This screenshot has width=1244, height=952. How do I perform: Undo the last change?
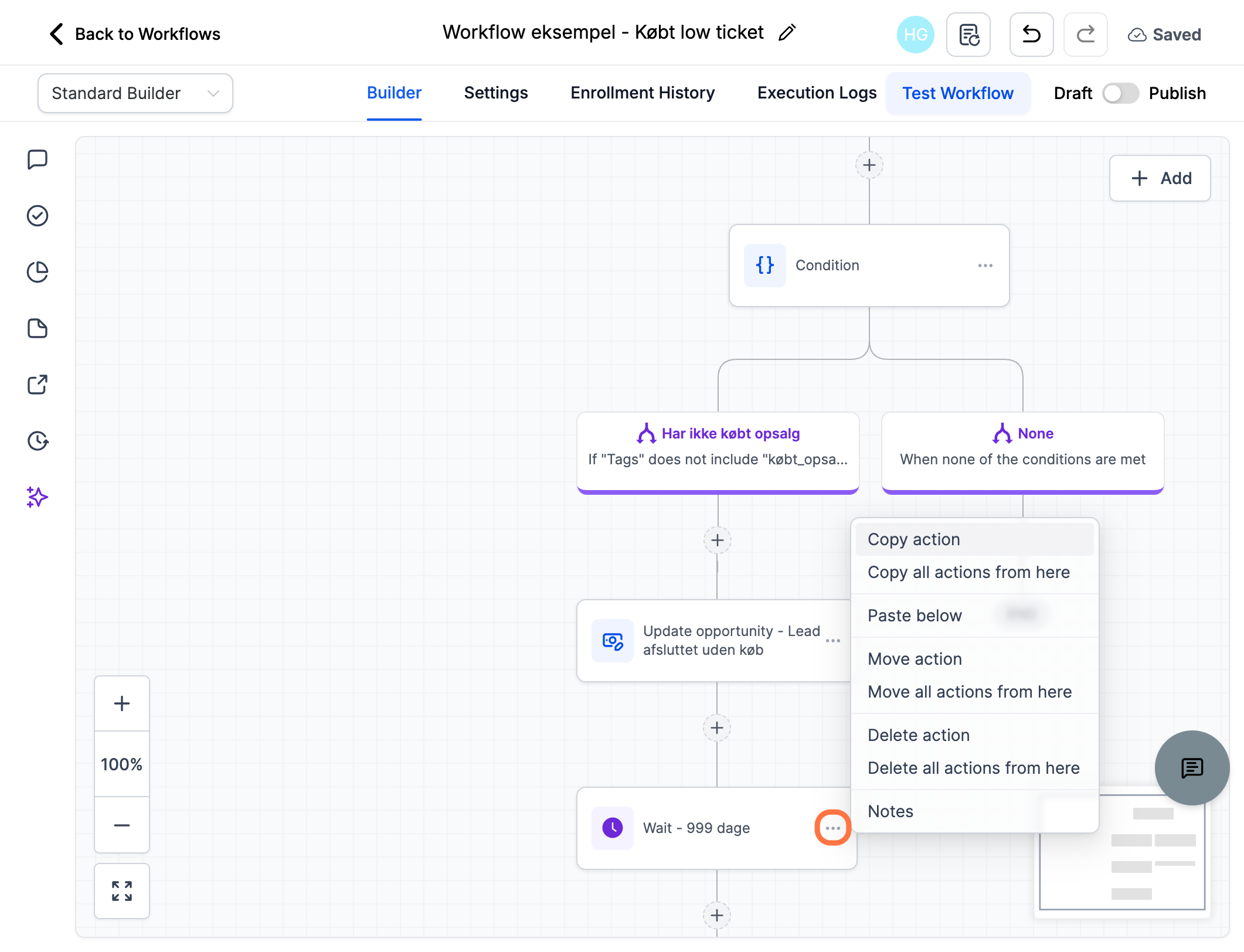1031,35
